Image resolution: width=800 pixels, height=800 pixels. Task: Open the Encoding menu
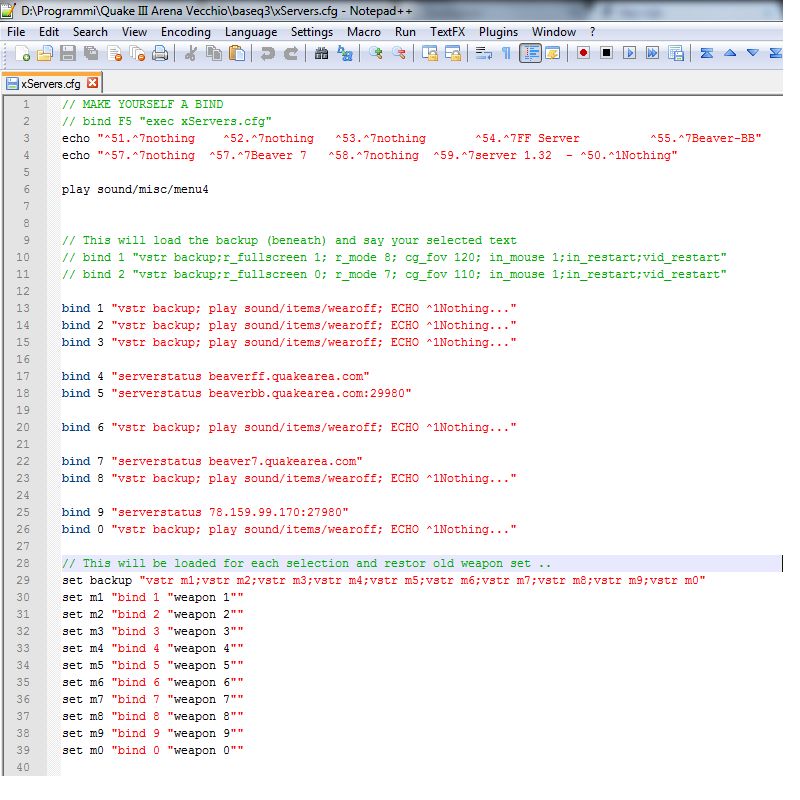click(186, 32)
